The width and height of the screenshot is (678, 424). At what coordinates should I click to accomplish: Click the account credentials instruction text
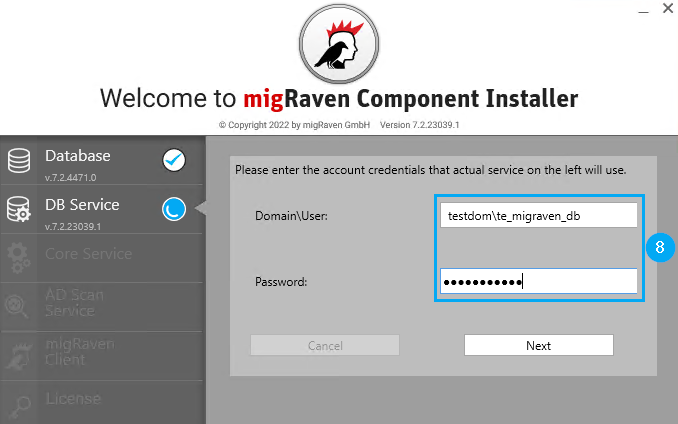tap(431, 170)
